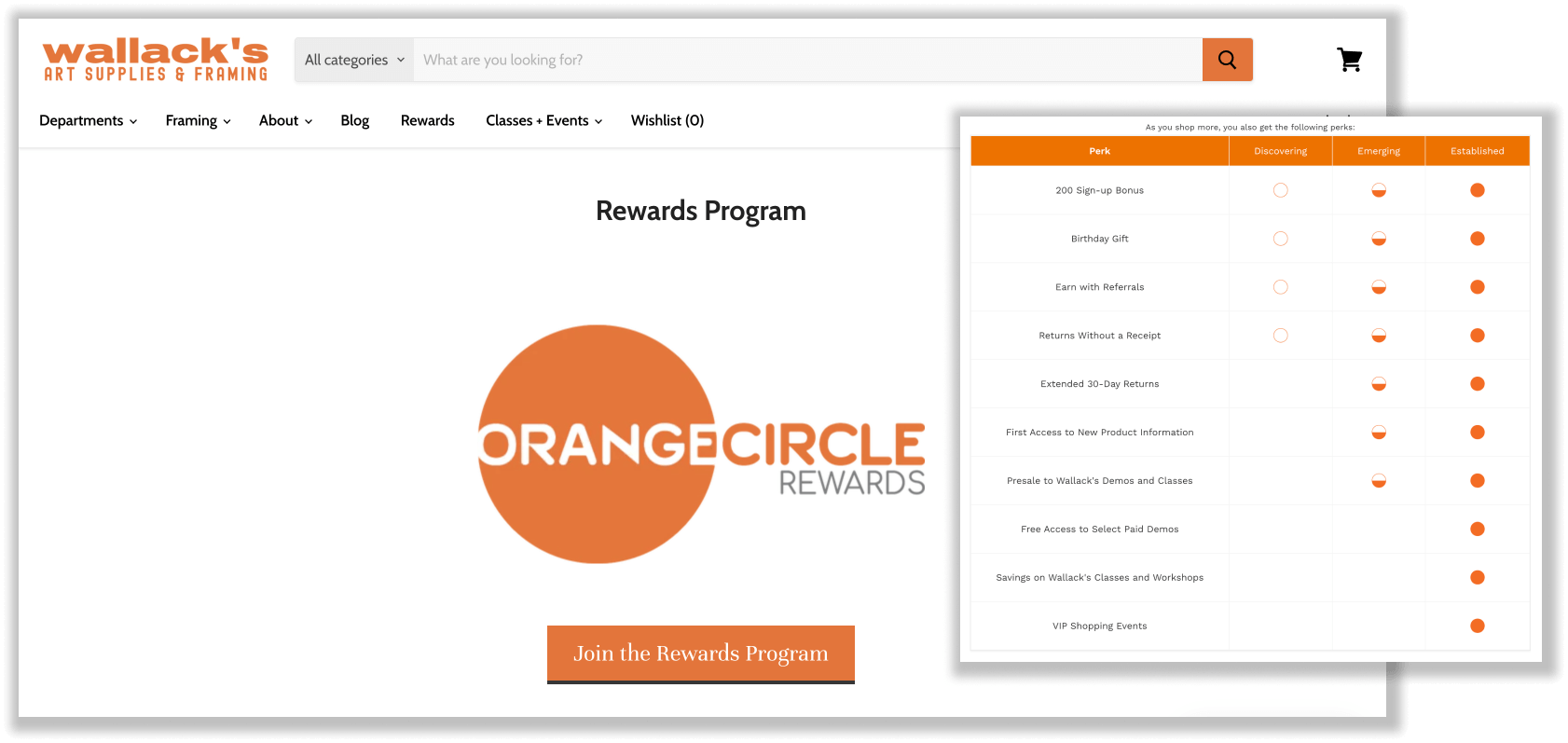Click Join the Rewards Program button
Image resolution: width=1568 pixels, height=743 pixels.
pyautogui.click(x=701, y=654)
